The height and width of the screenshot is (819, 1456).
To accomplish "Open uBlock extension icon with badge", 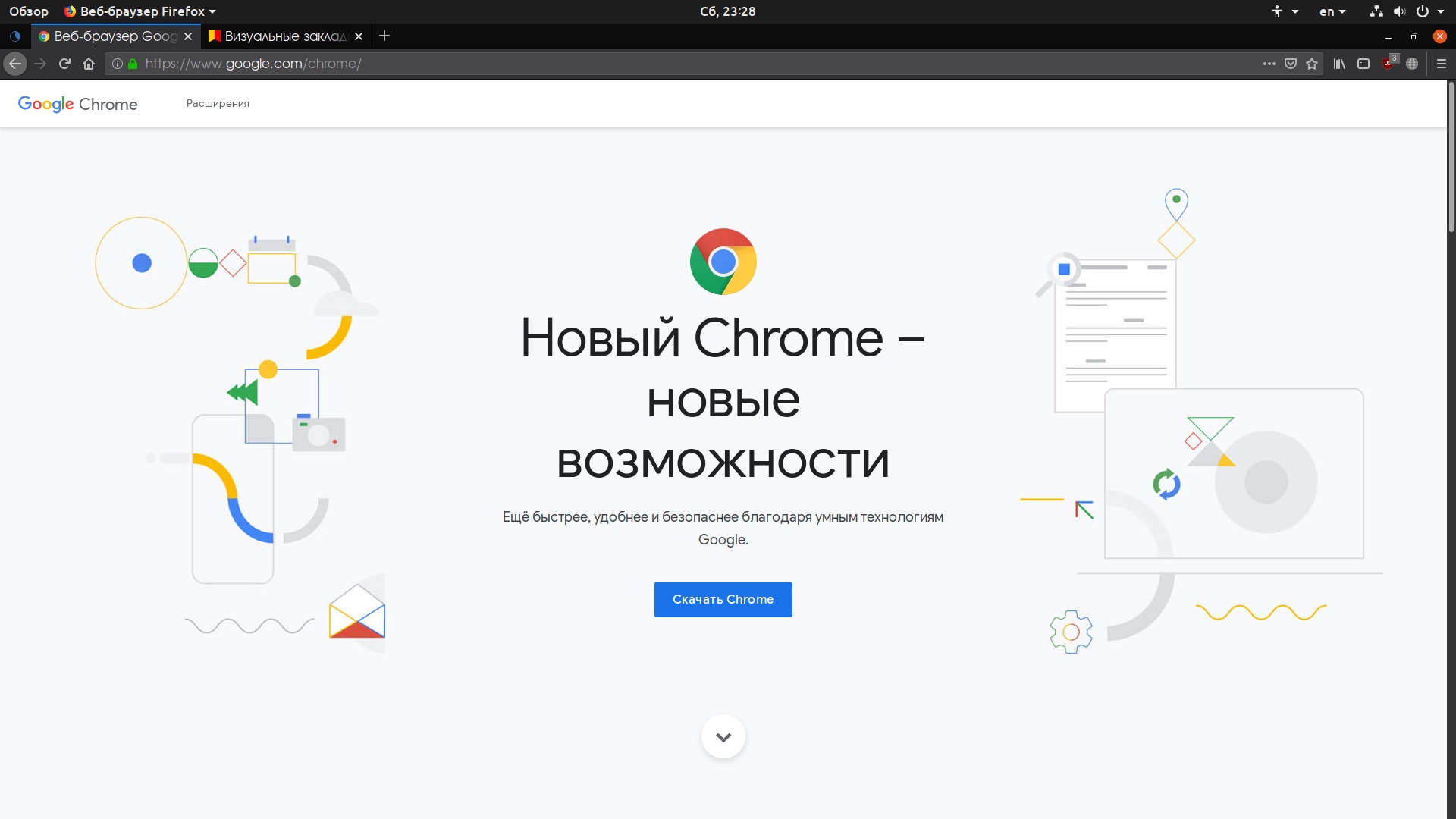I will pos(1389,63).
